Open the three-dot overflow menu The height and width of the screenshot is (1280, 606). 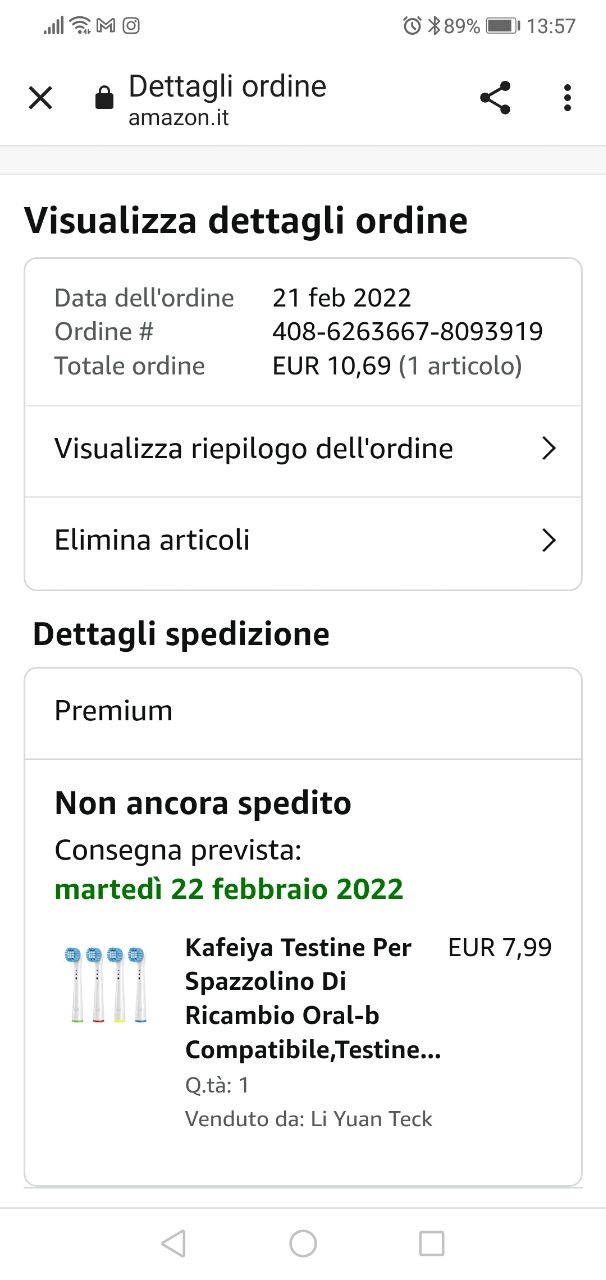(x=567, y=98)
